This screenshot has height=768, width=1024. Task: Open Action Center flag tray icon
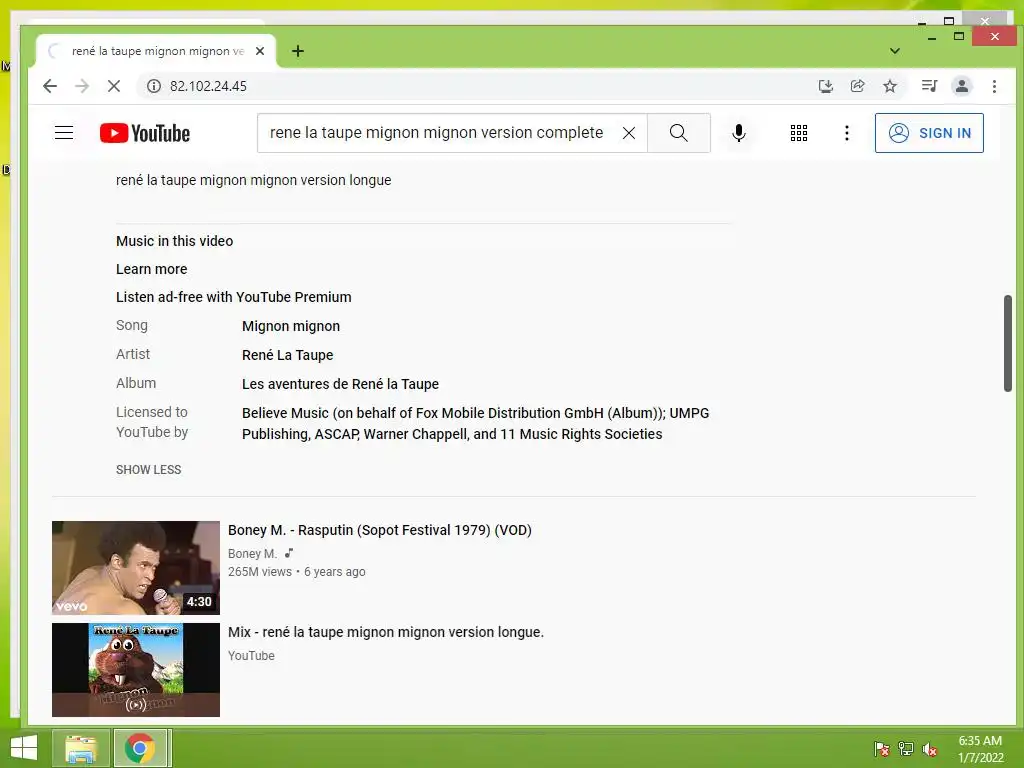882,749
